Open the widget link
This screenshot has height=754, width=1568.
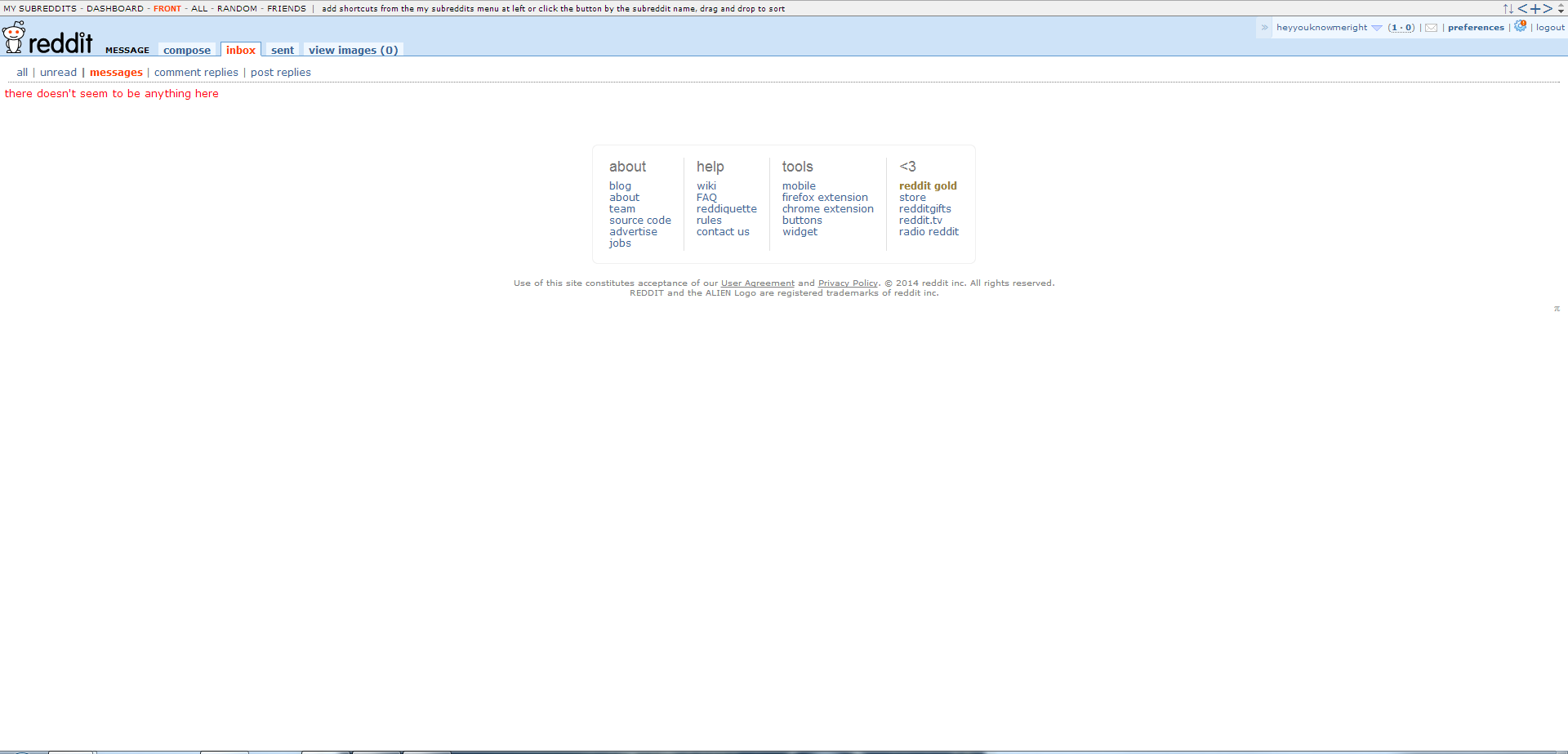point(800,232)
